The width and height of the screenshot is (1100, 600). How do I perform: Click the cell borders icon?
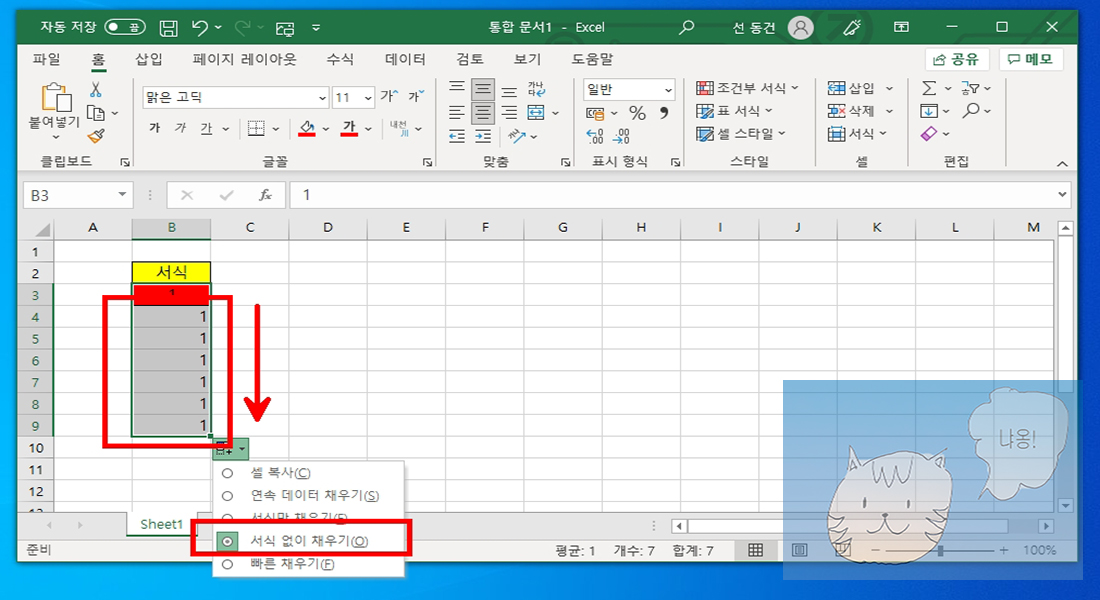point(256,128)
